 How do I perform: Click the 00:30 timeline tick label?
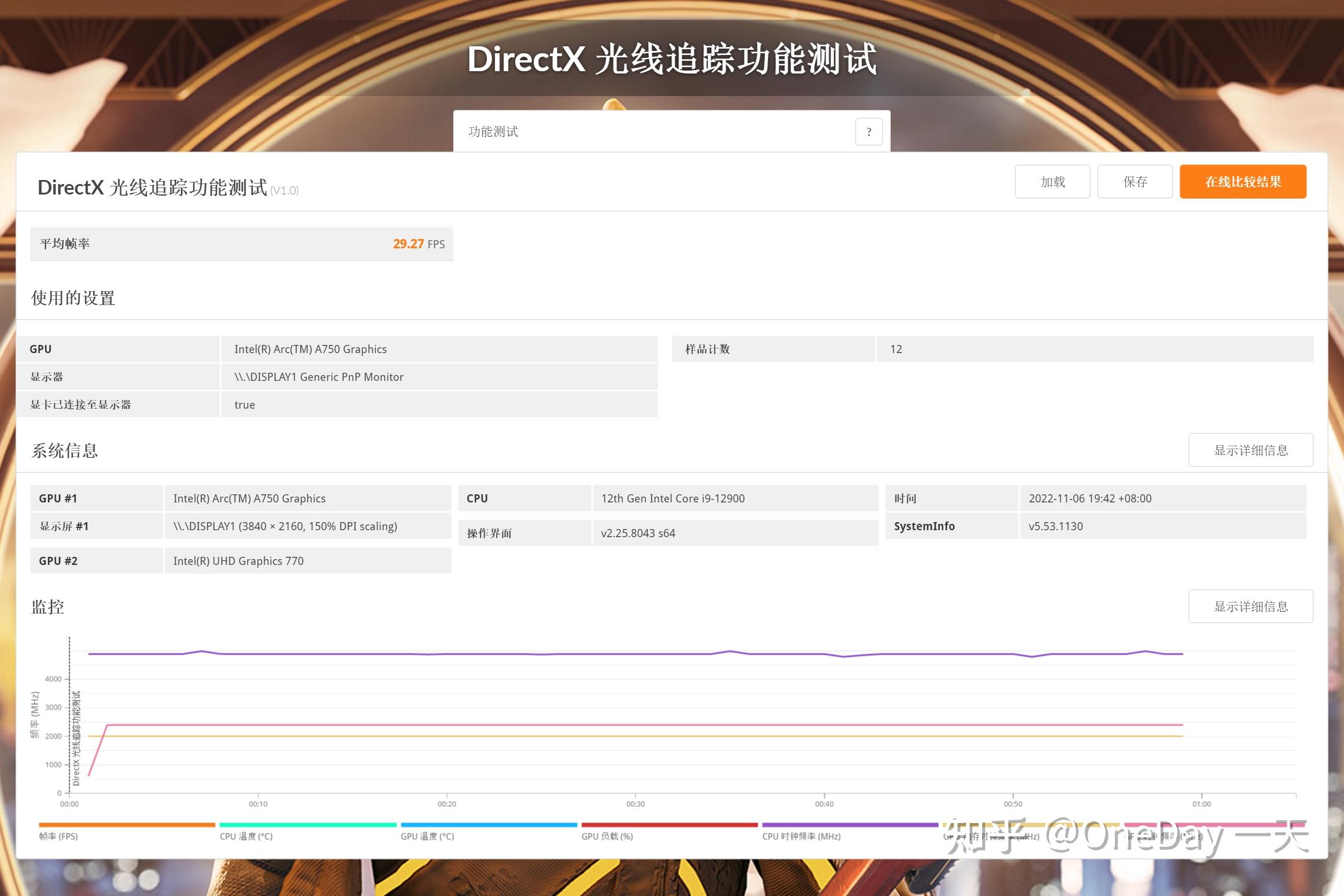coord(636,804)
